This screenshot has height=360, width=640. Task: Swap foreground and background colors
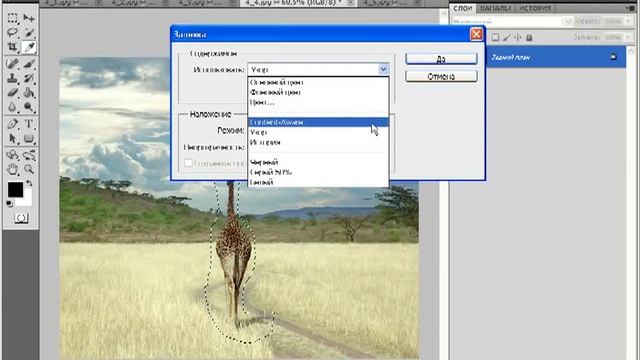pyautogui.click(x=29, y=183)
